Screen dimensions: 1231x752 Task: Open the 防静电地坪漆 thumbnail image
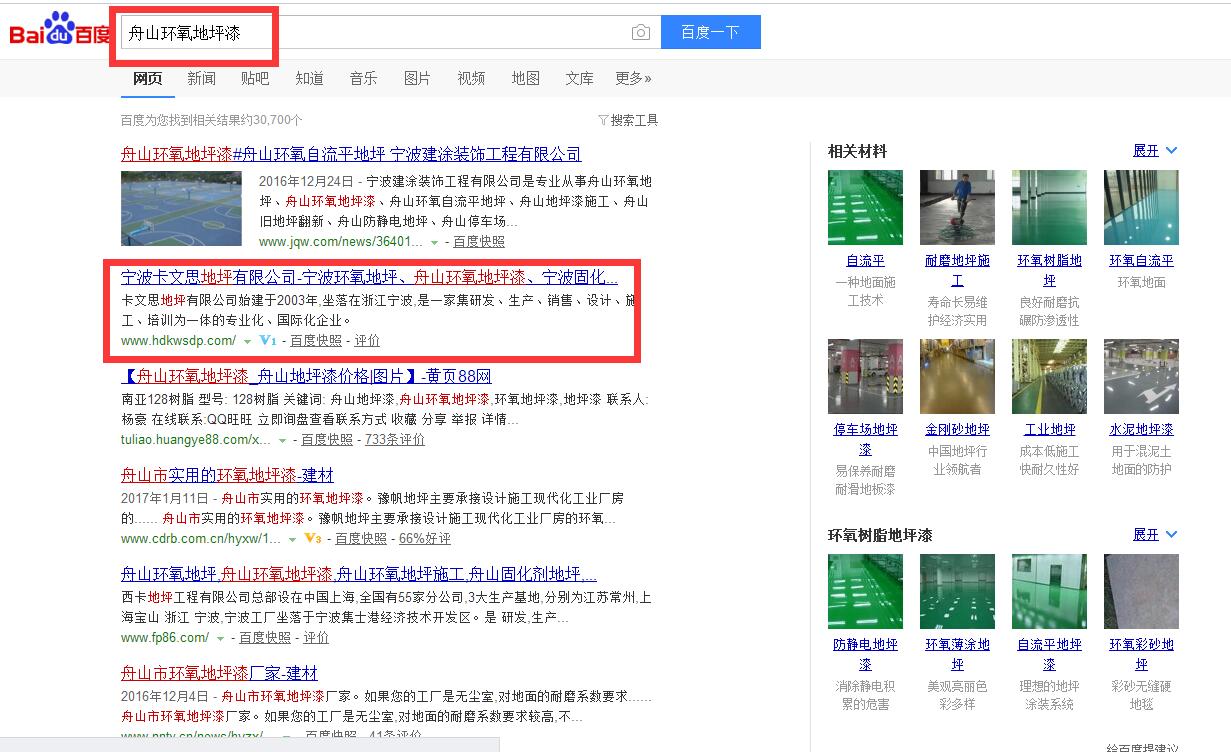click(x=865, y=591)
